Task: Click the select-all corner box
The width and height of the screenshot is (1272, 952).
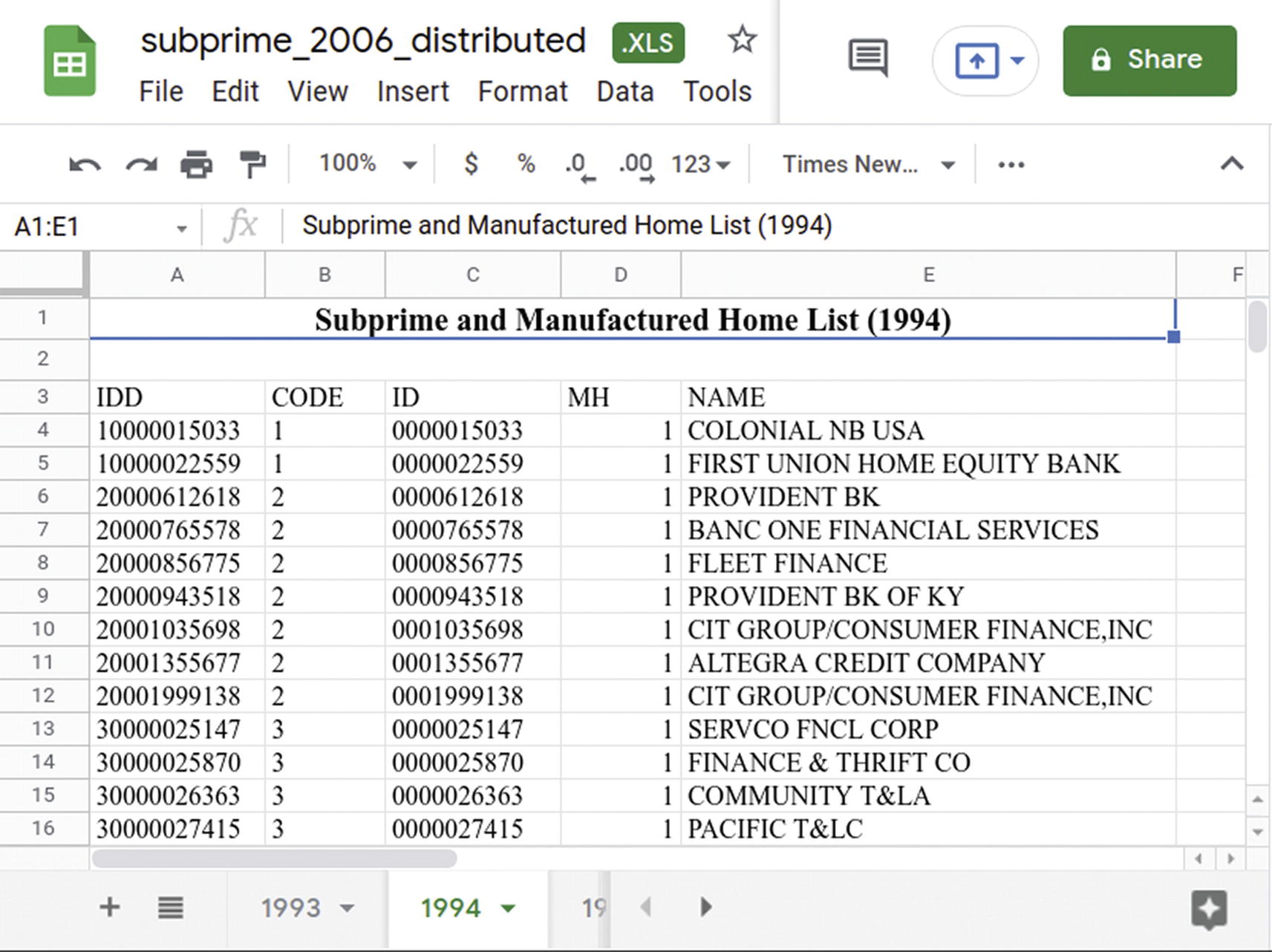Action: (x=44, y=275)
